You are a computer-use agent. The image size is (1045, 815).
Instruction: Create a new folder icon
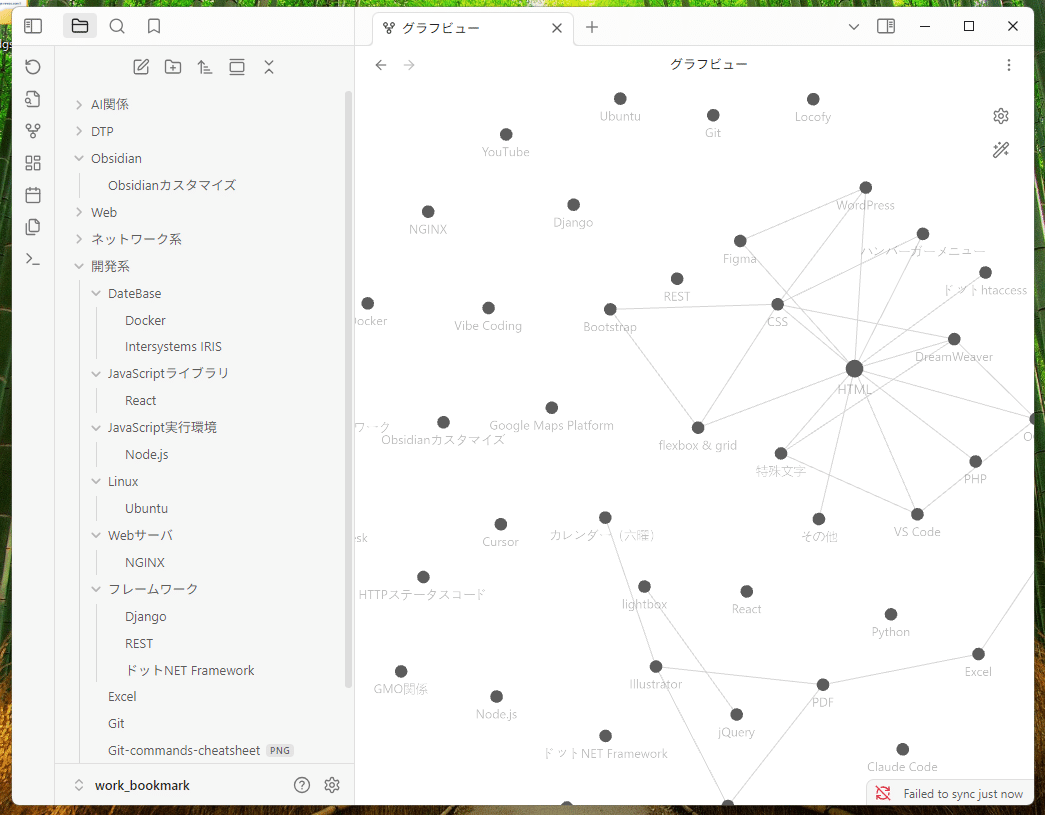click(x=173, y=67)
